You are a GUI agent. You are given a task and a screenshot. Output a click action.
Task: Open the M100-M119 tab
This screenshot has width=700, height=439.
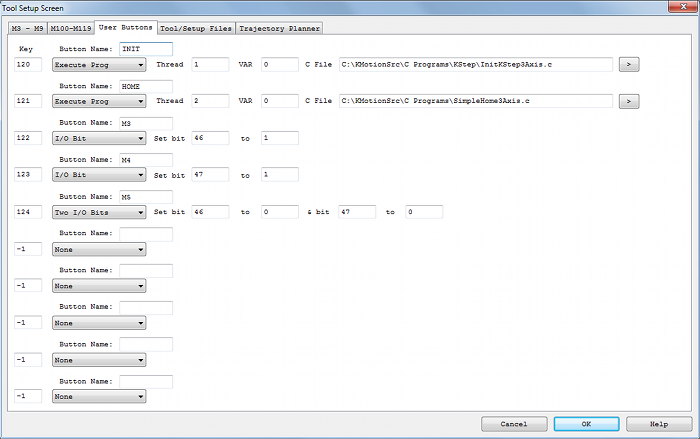(70, 28)
